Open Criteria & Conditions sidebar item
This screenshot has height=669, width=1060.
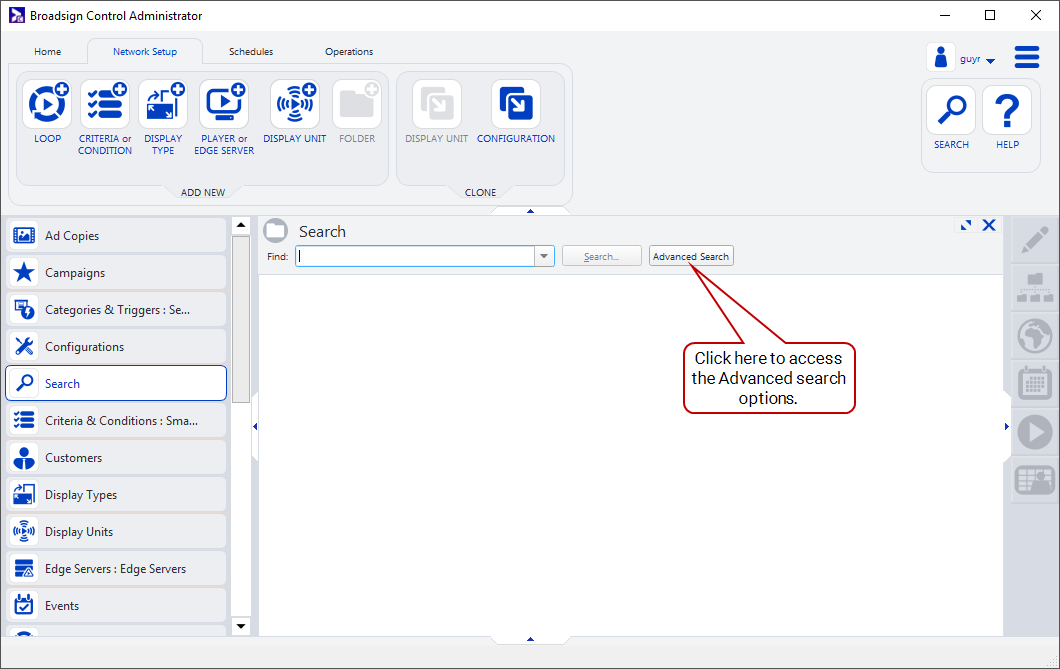116,420
